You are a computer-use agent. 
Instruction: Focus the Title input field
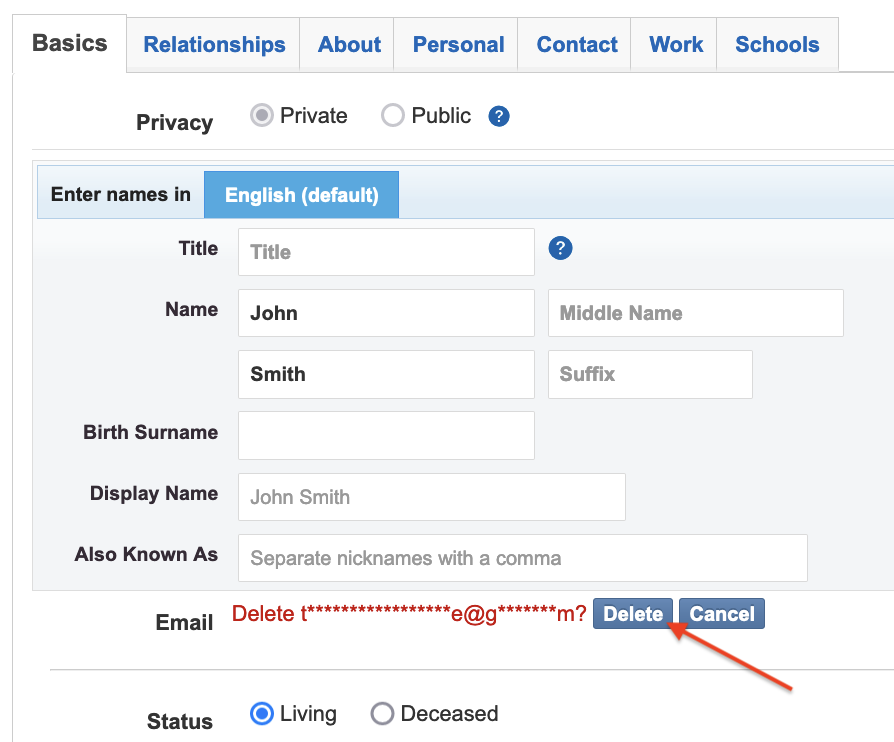[x=387, y=252]
